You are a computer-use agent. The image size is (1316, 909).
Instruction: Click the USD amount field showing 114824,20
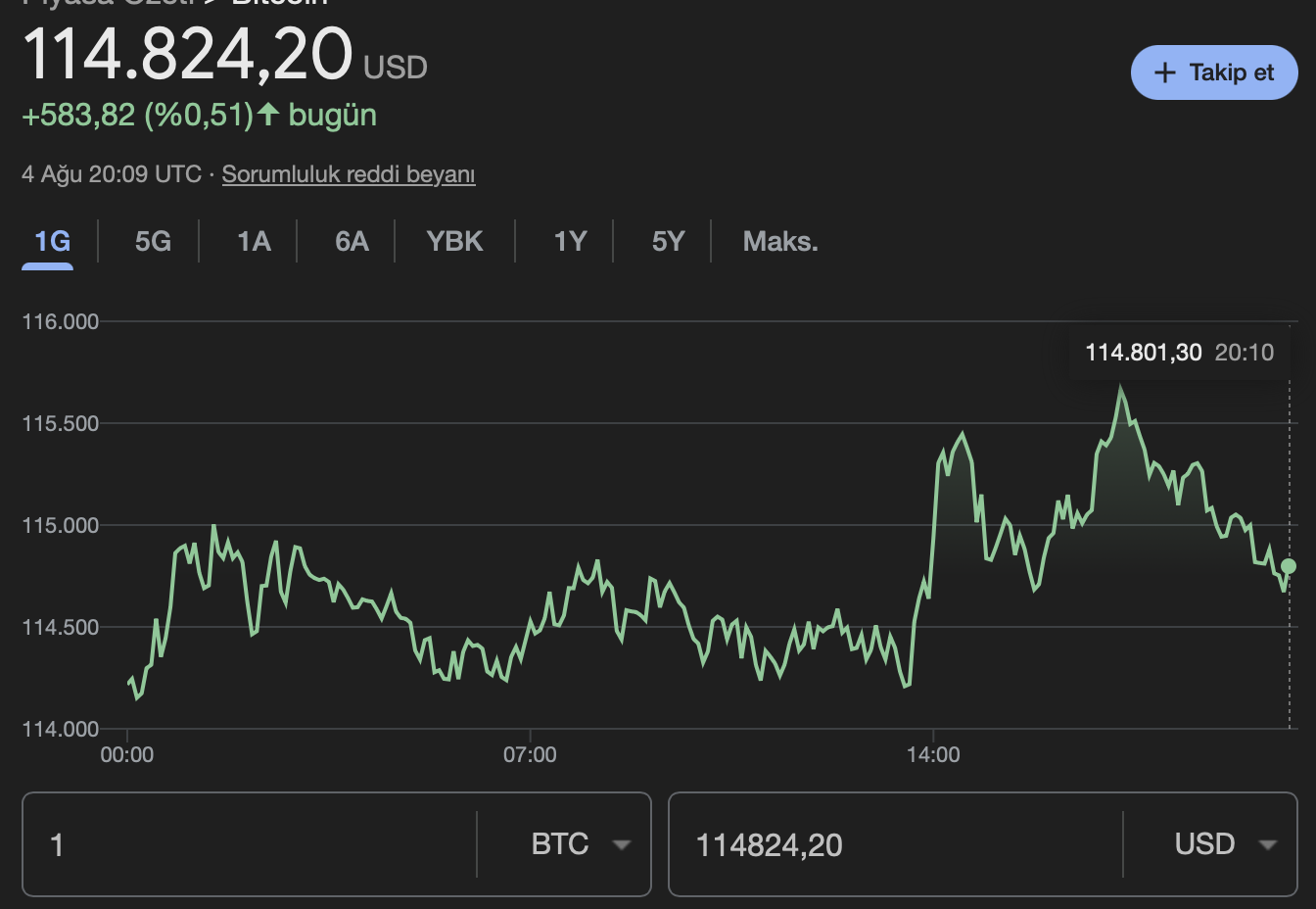click(896, 844)
